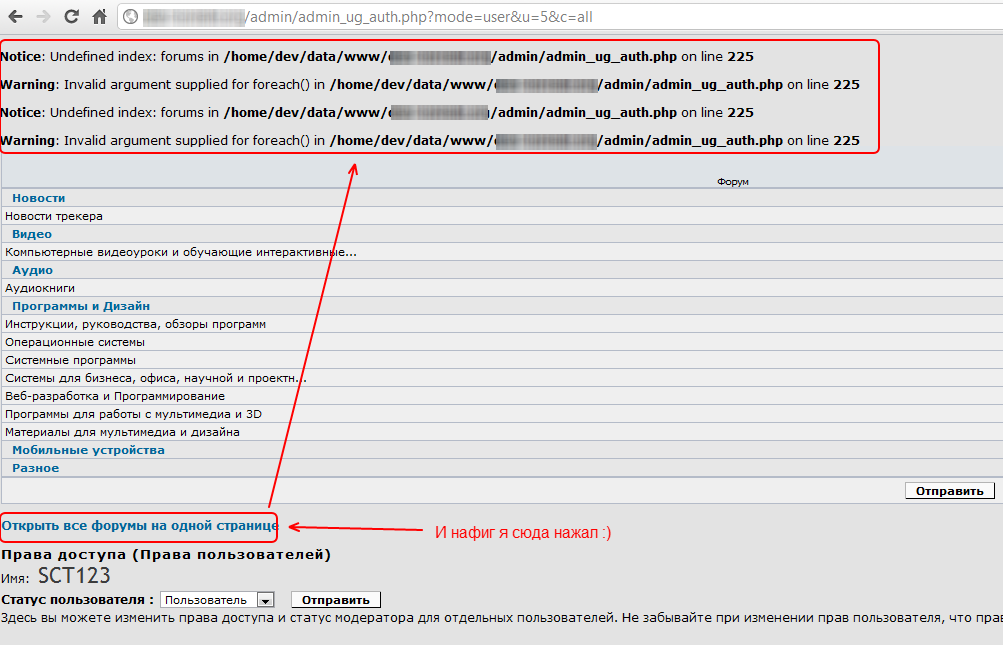Click the page info icon in address bar
Viewport: 1003px width, 645px height.
tap(130, 17)
